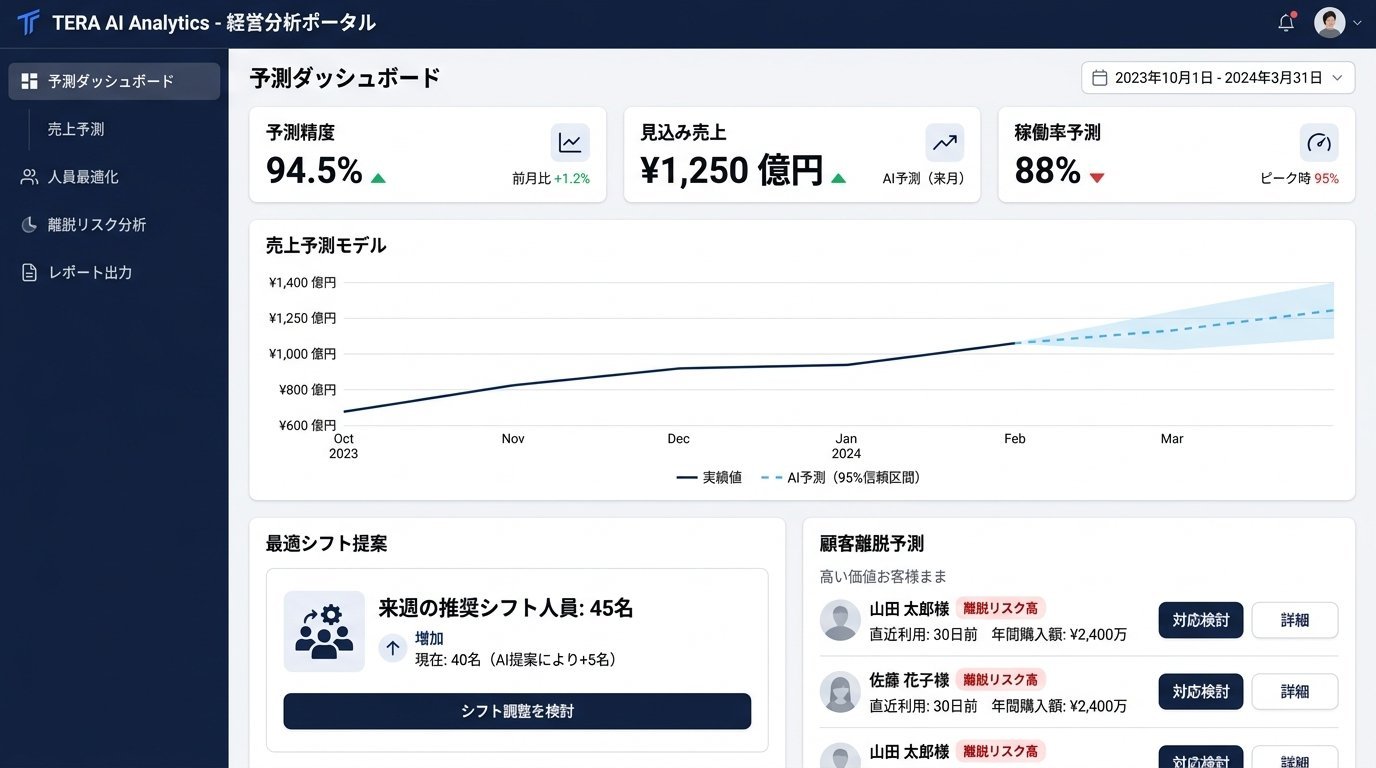Open 離脱リスク分析 via its clock icon
The width and height of the screenshot is (1376, 768).
pos(29,224)
